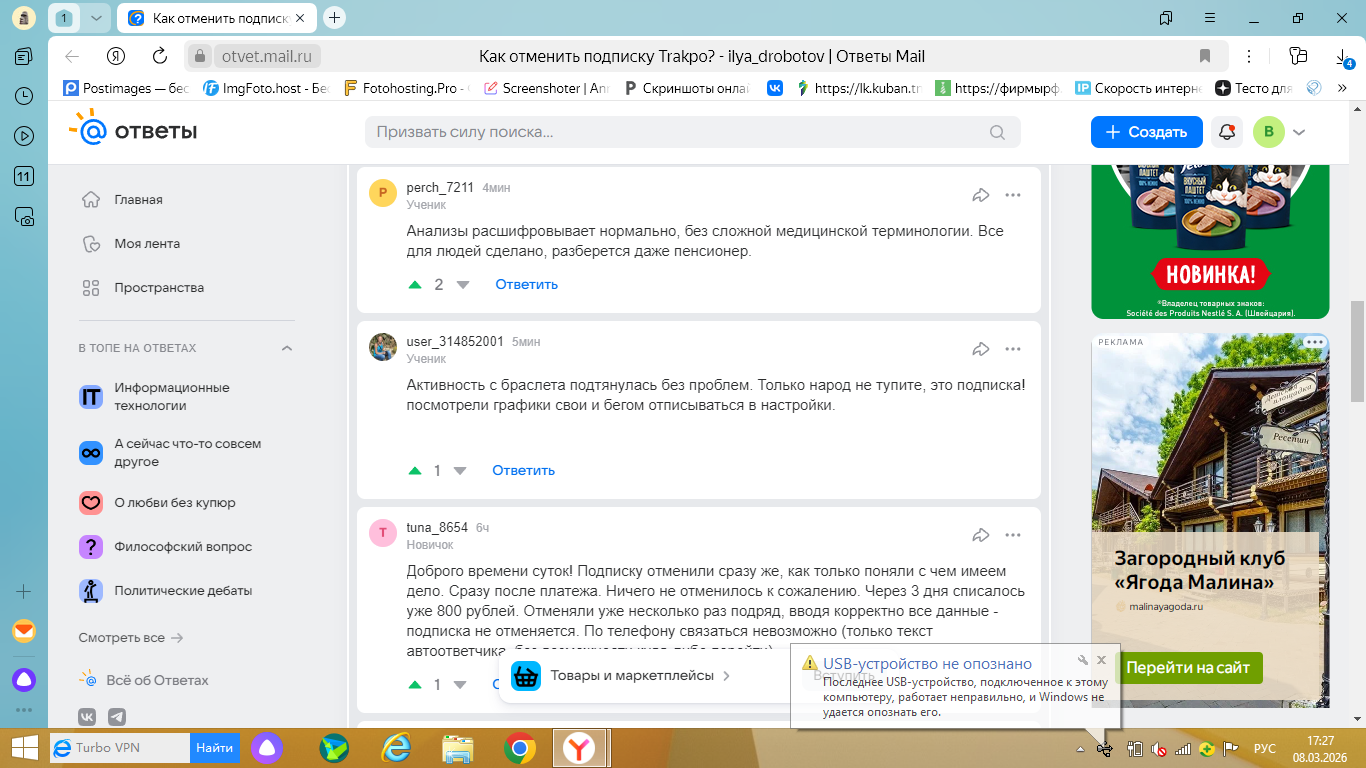This screenshot has height=768, width=1366.
Task: Share perch_7211's answer via arrow icon
Action: coord(980,195)
